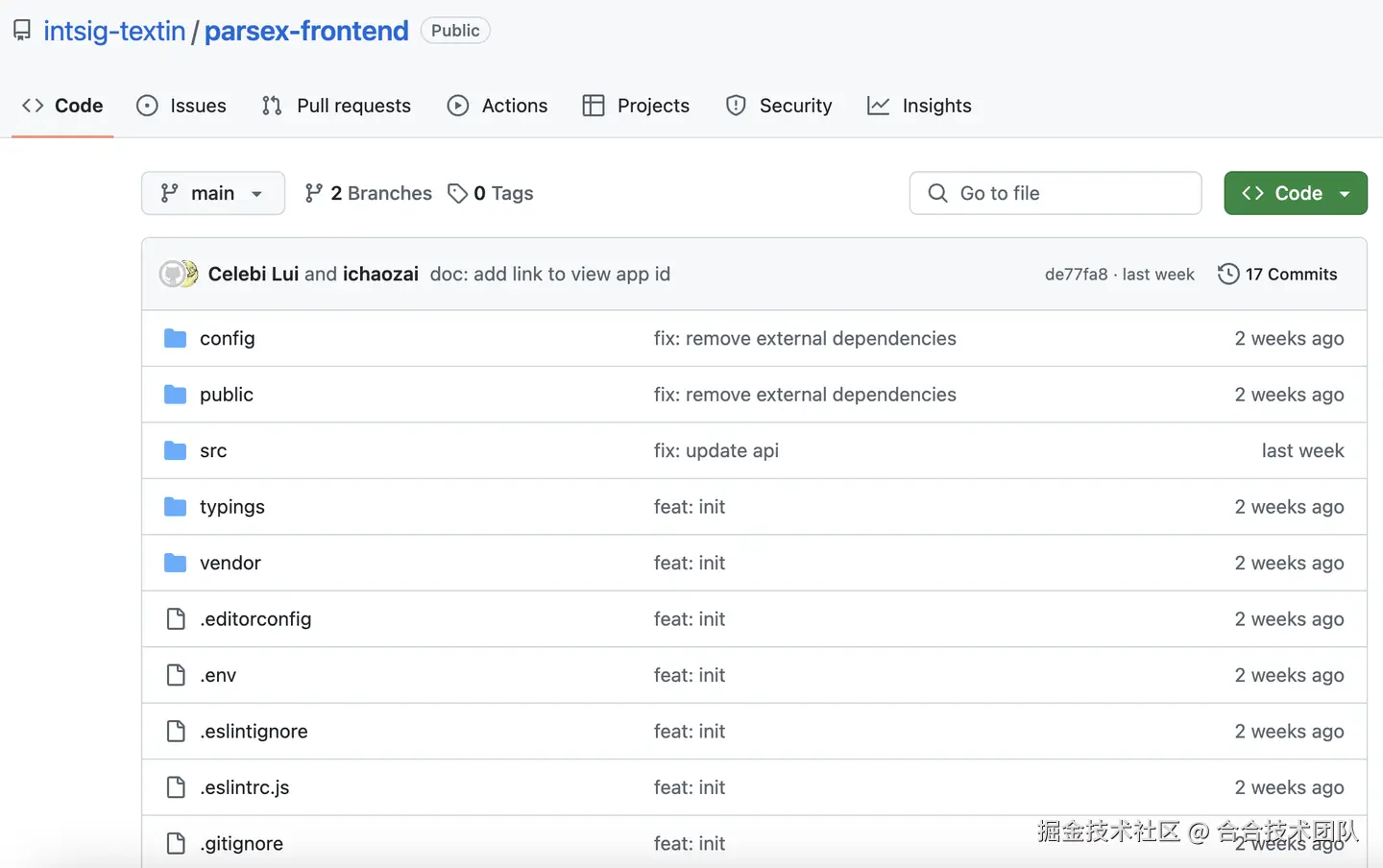Click the tag icon next to 0 Tags
This screenshot has width=1383, height=868.
458,194
